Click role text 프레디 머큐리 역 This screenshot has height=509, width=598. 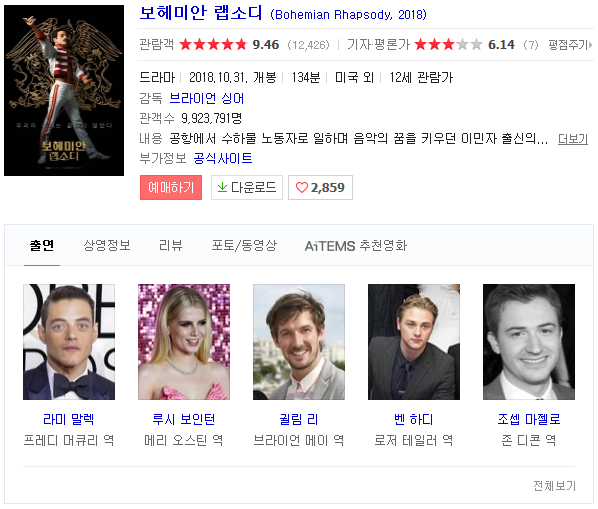pos(69,441)
